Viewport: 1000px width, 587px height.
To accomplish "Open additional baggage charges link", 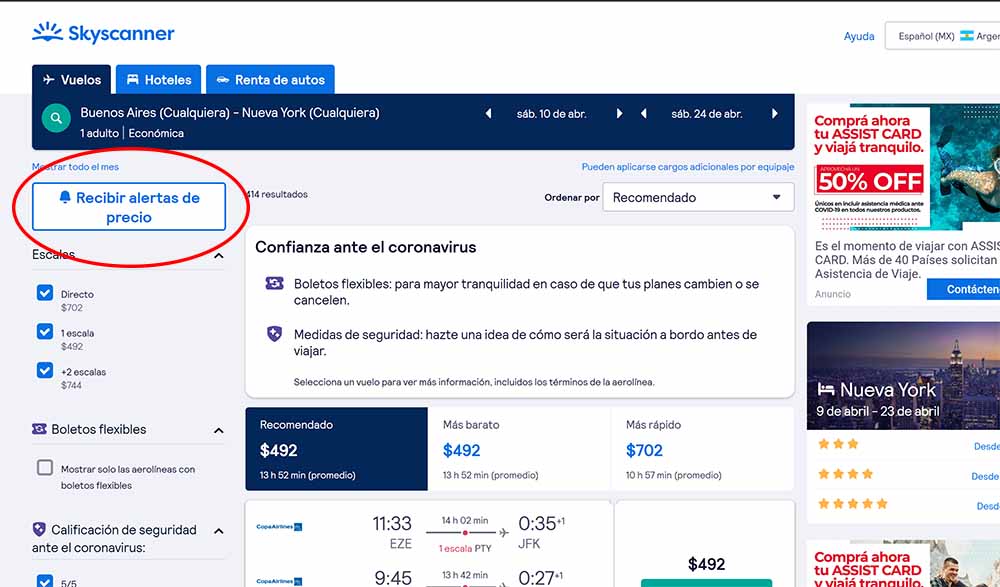I will click(688, 167).
